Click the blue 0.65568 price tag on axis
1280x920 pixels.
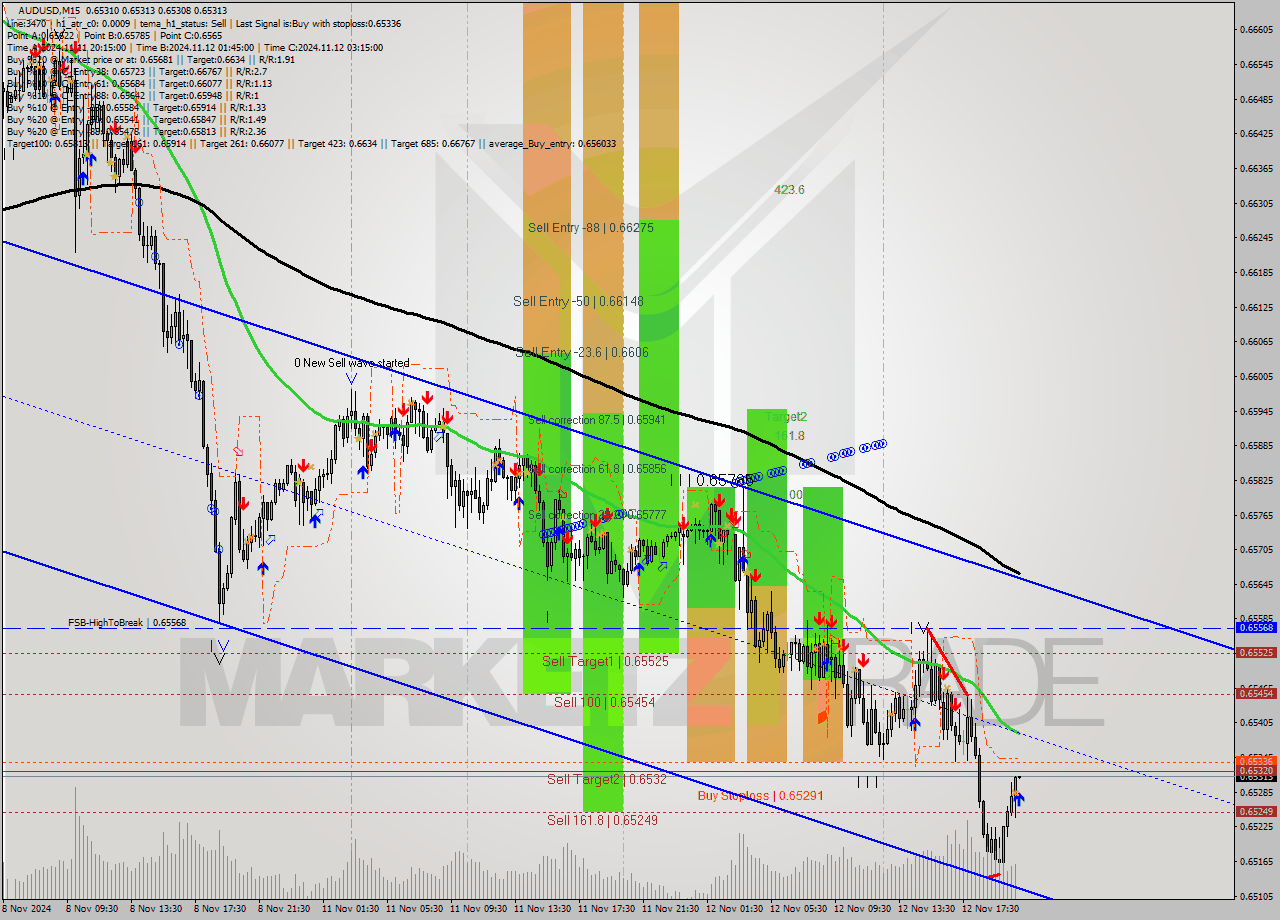(x=1256, y=628)
